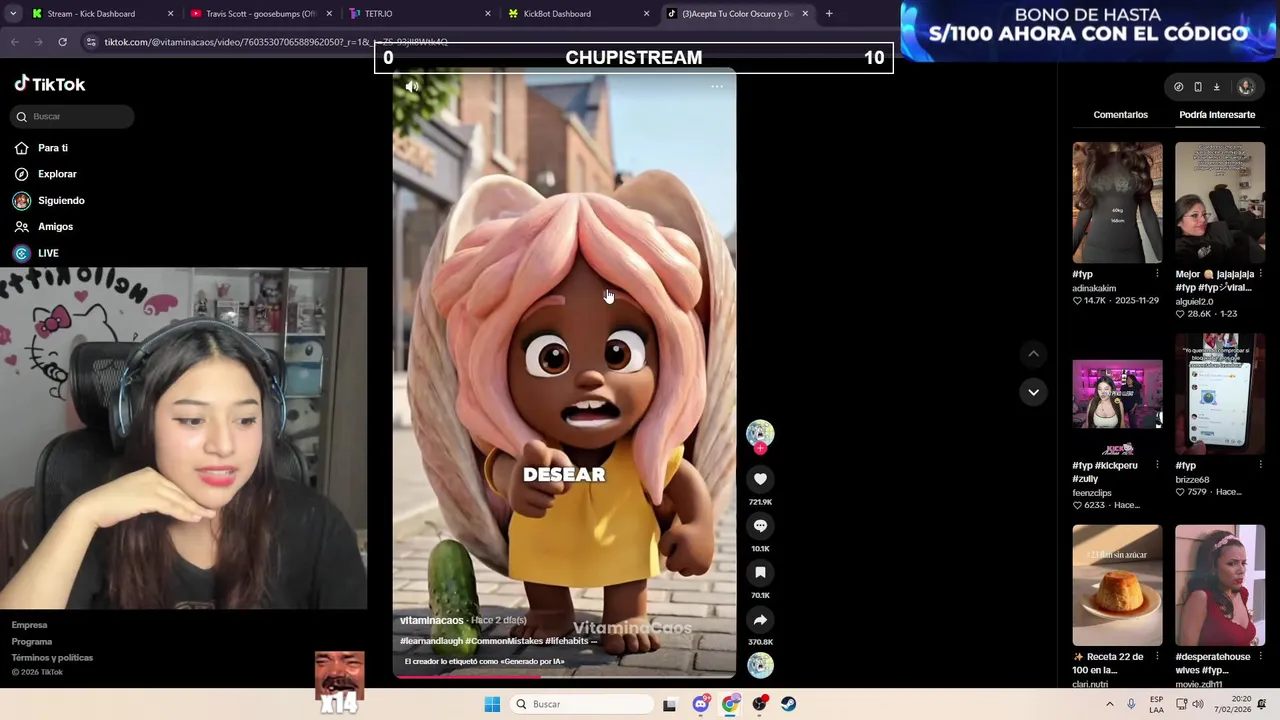The width and height of the screenshot is (1280, 720).
Task: Open Steam from the taskbar
Action: [789, 704]
